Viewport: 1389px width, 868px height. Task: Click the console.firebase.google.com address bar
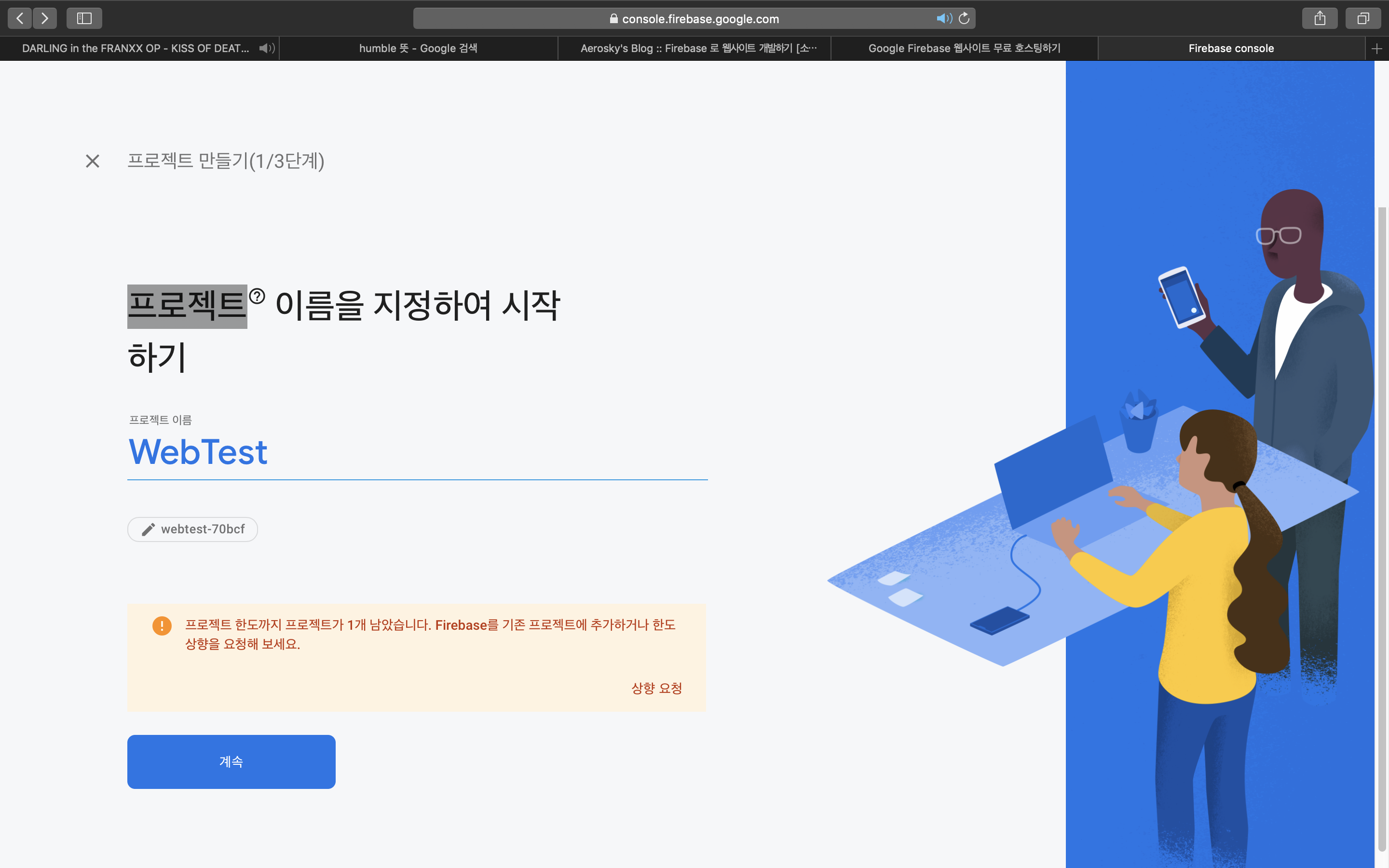(694, 18)
